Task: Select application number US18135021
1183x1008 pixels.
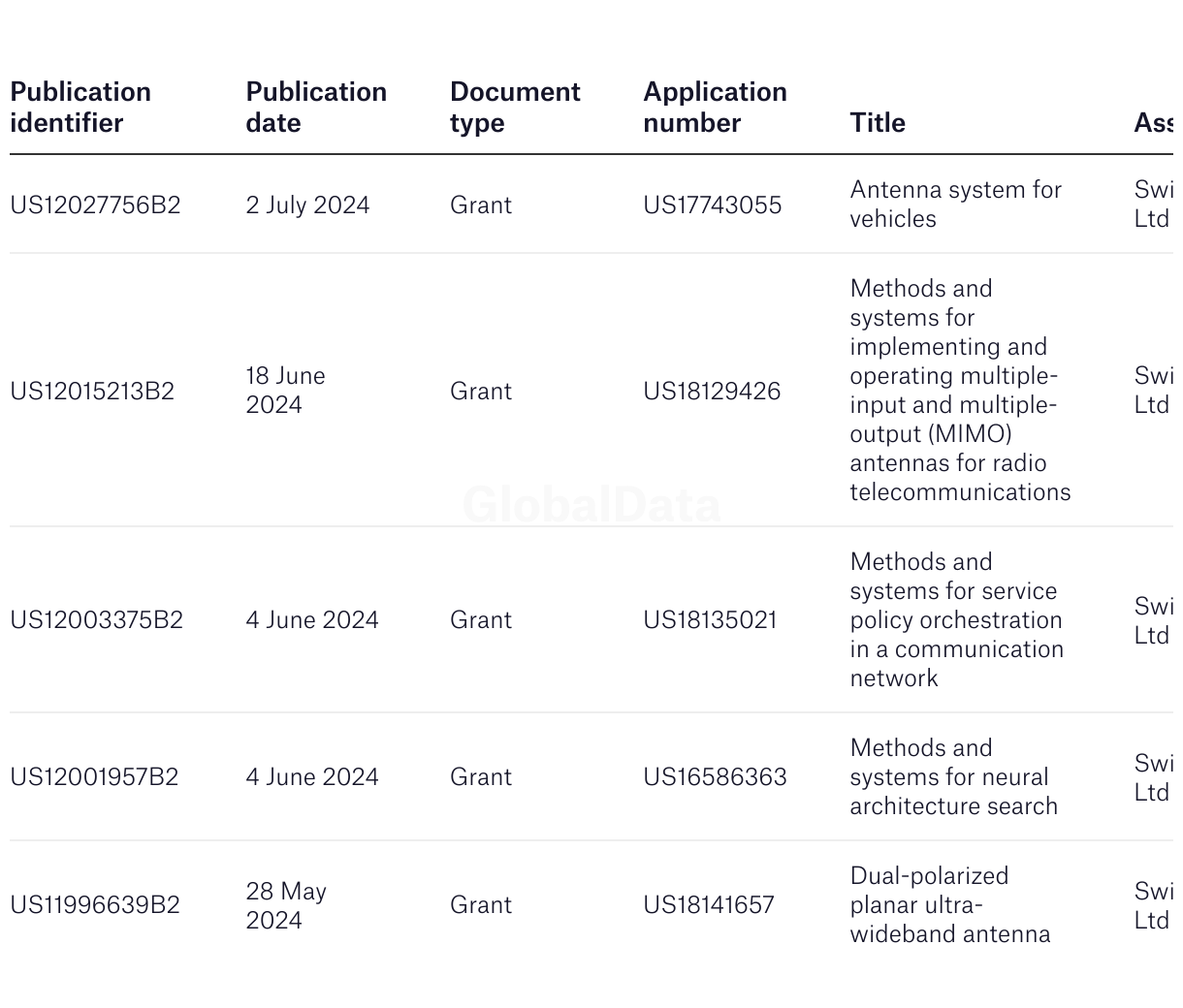Action: pyautogui.click(x=710, y=620)
